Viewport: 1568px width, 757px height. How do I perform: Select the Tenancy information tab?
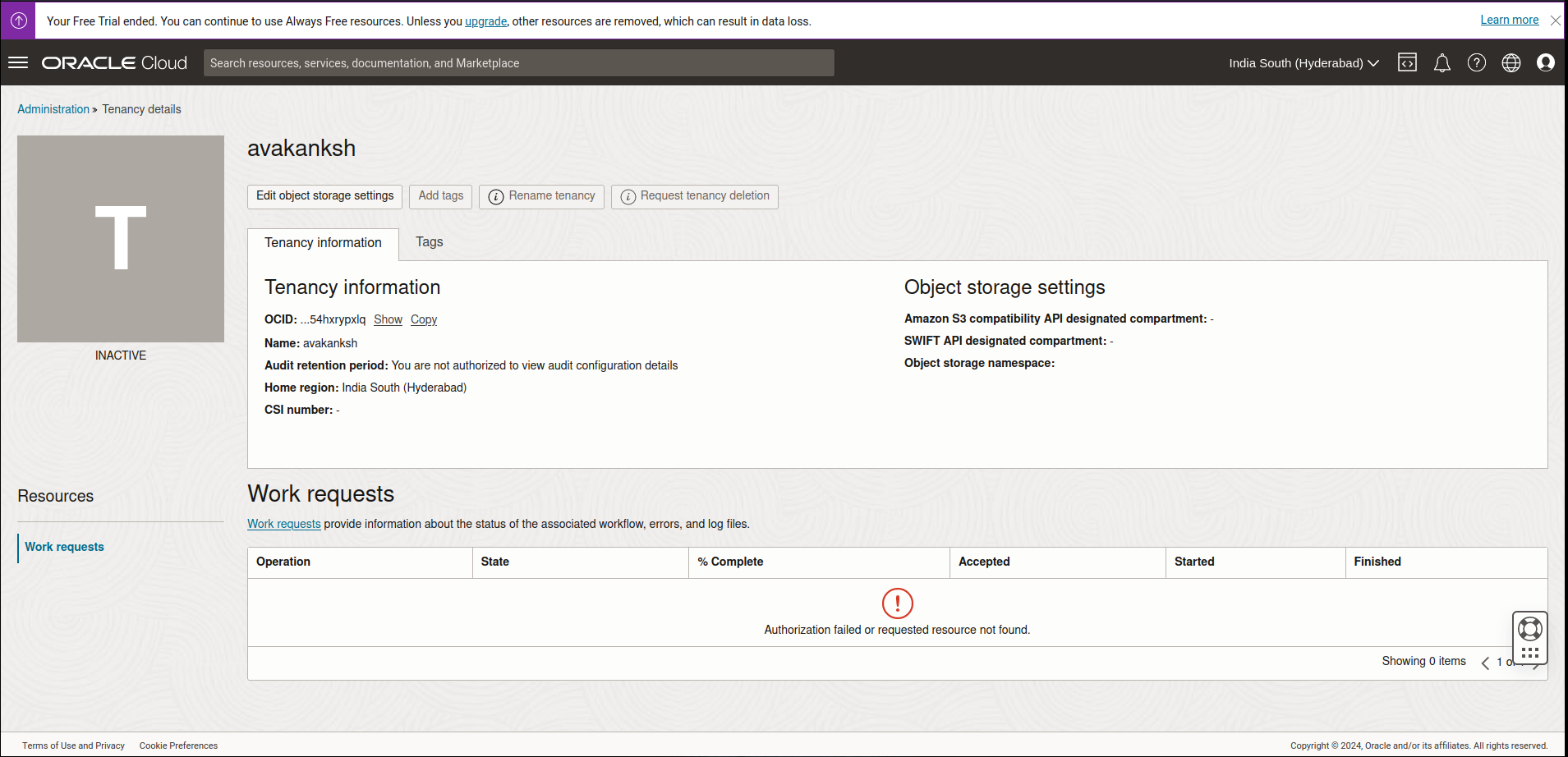[x=323, y=243]
